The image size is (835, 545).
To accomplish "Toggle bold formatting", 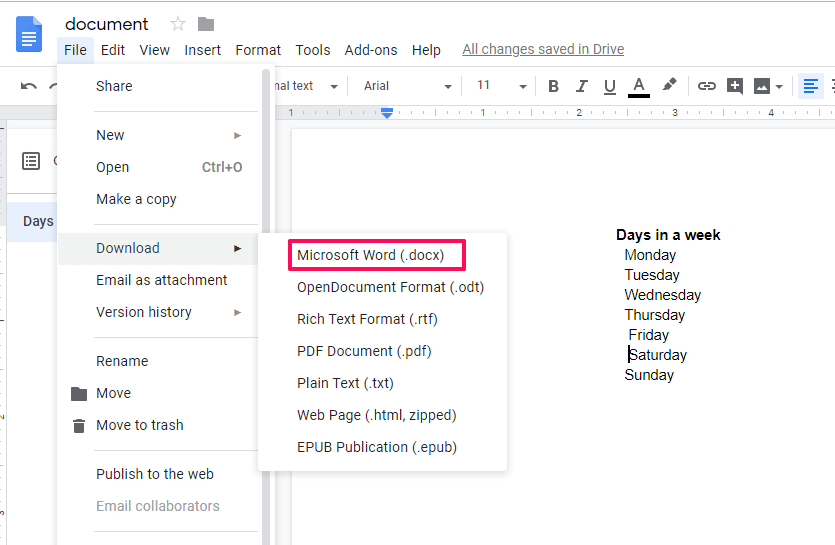I will pyautogui.click(x=553, y=86).
